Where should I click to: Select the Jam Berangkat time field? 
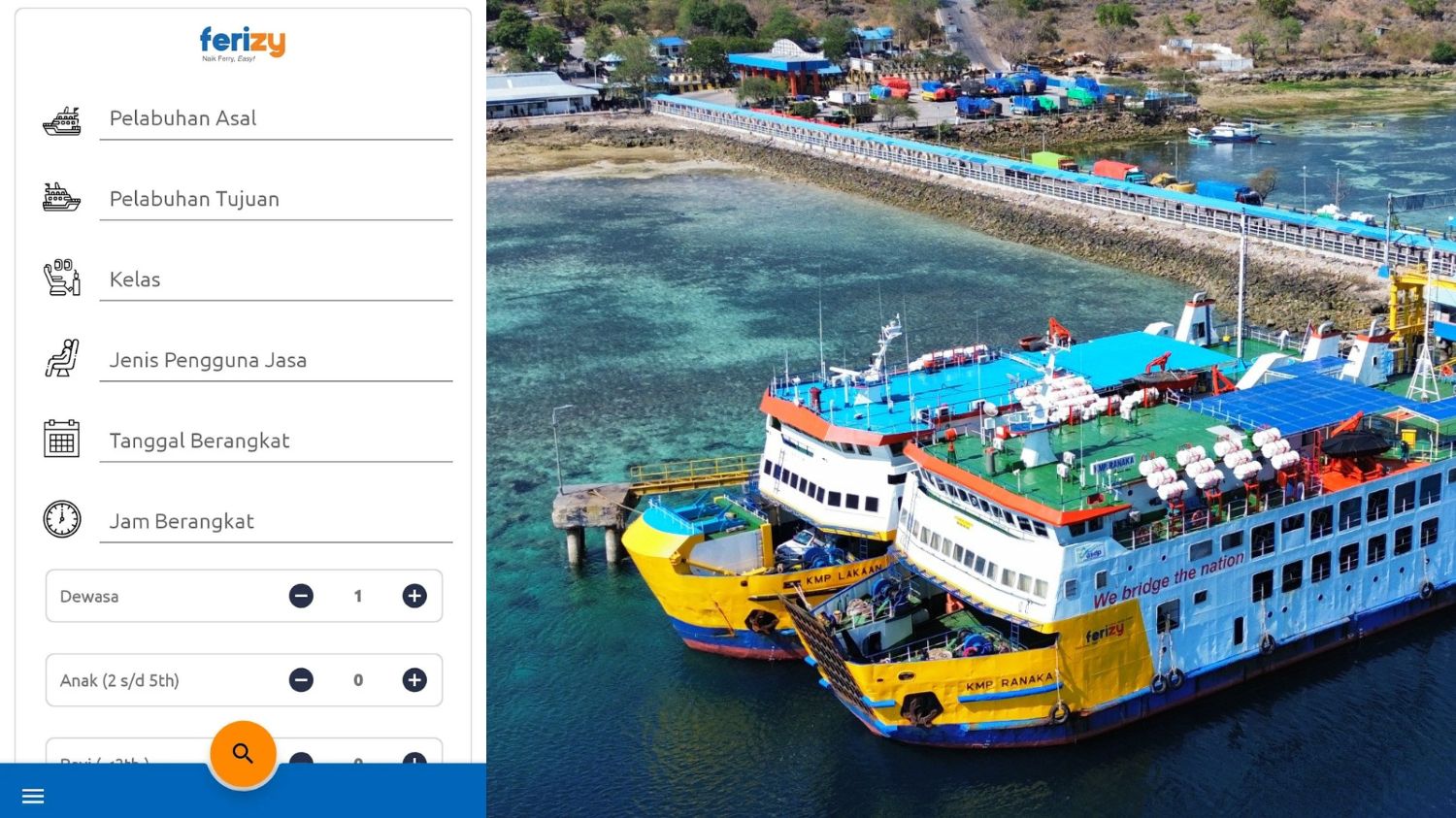(x=276, y=521)
